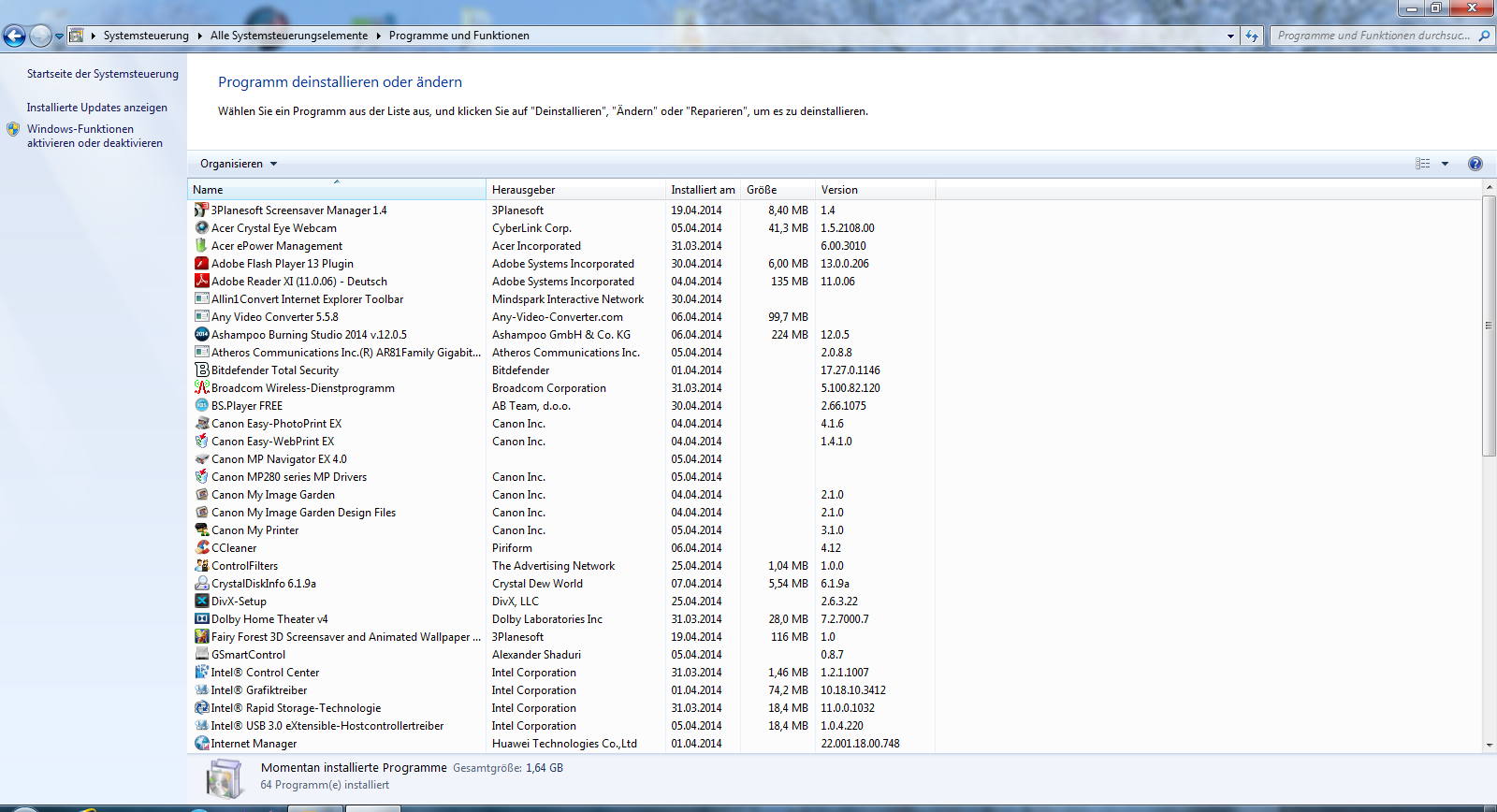The width and height of the screenshot is (1497, 812).
Task: Click the Gesamtgröße 1,64 GB status text
Action: click(x=508, y=768)
